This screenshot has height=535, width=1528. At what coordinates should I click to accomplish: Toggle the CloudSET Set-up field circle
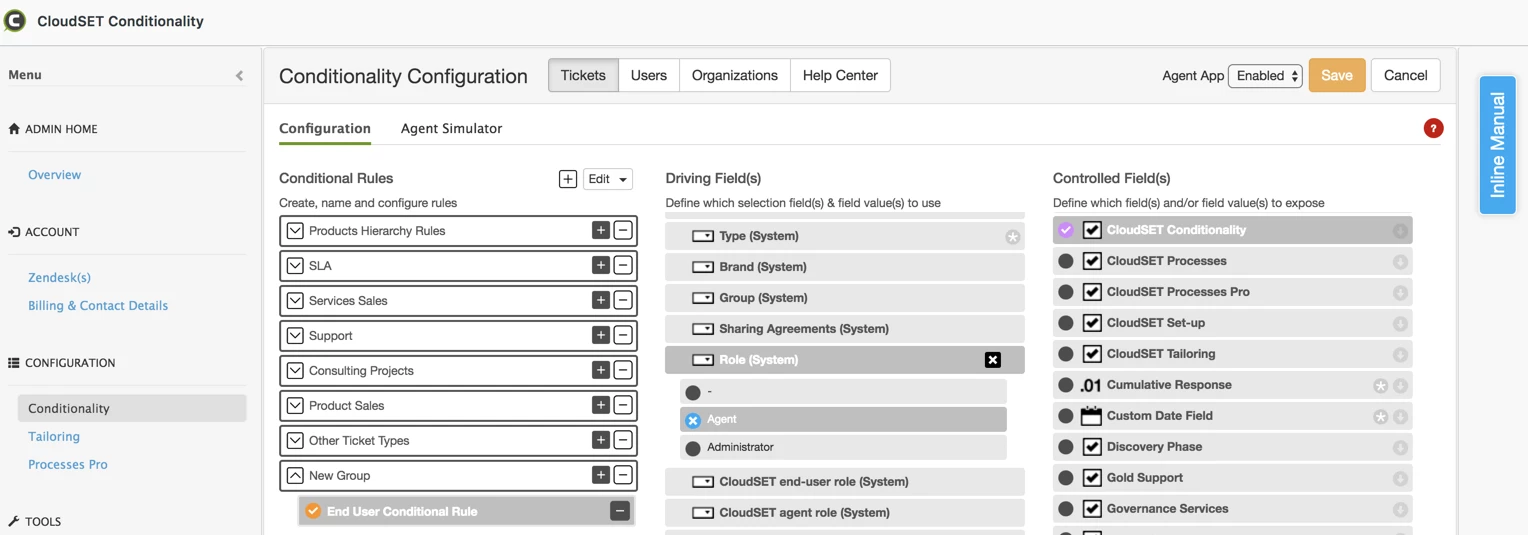(1066, 323)
